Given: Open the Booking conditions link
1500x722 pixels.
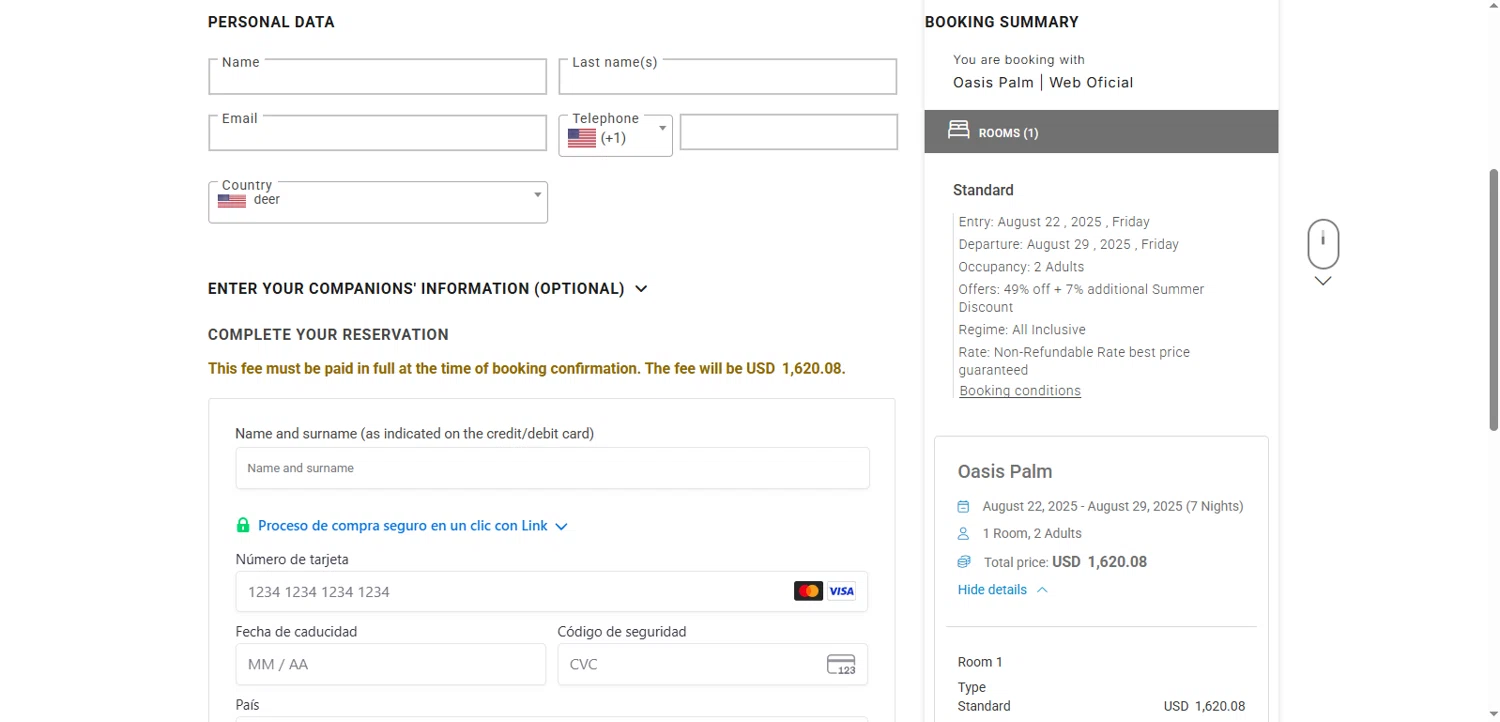Looking at the screenshot, I should [1020, 391].
